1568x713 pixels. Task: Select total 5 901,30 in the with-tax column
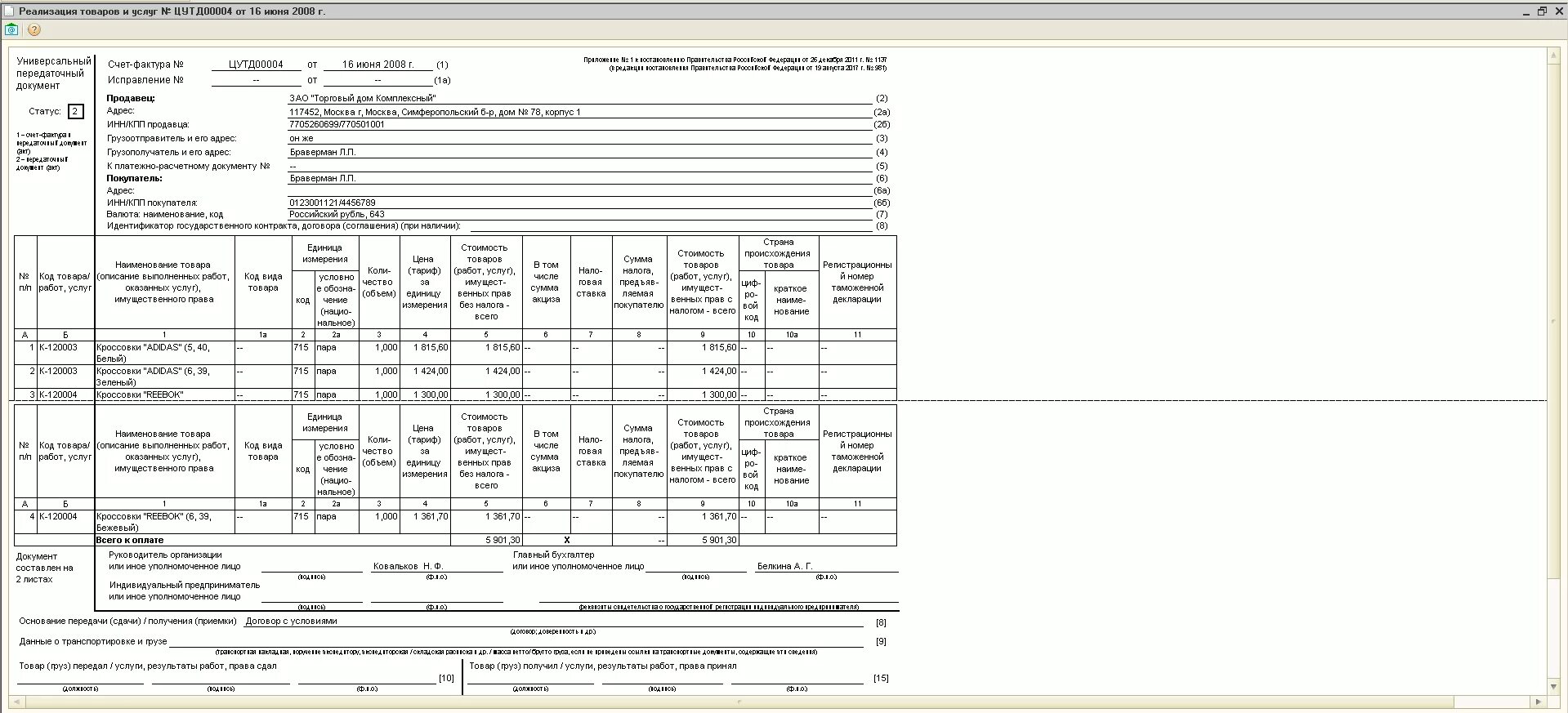(x=719, y=540)
